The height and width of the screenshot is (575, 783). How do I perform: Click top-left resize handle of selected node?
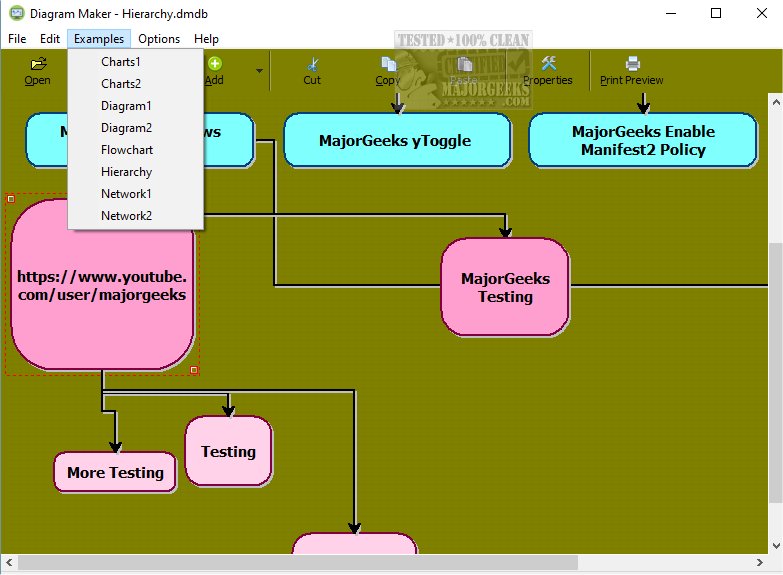click(11, 199)
